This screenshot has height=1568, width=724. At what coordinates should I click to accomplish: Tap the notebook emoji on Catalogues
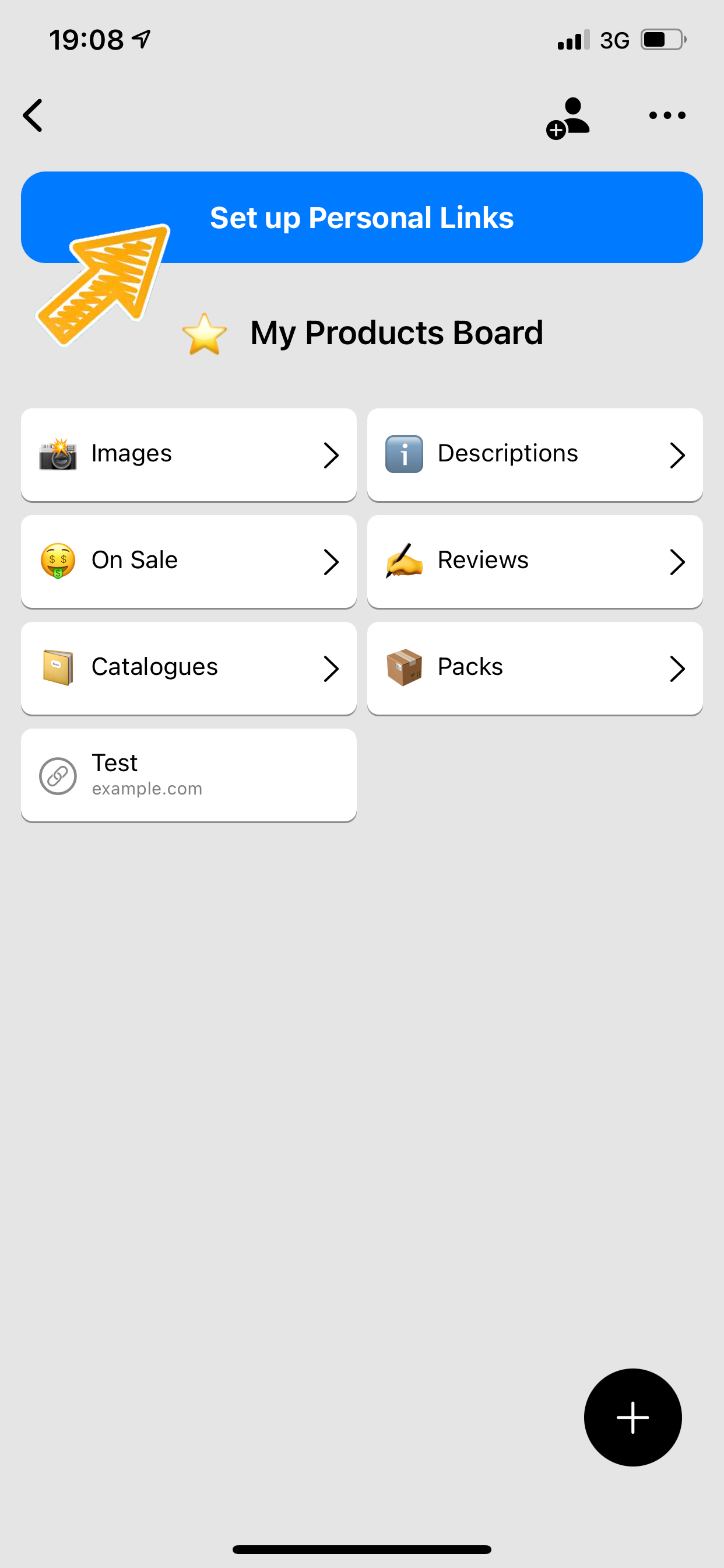click(58, 668)
